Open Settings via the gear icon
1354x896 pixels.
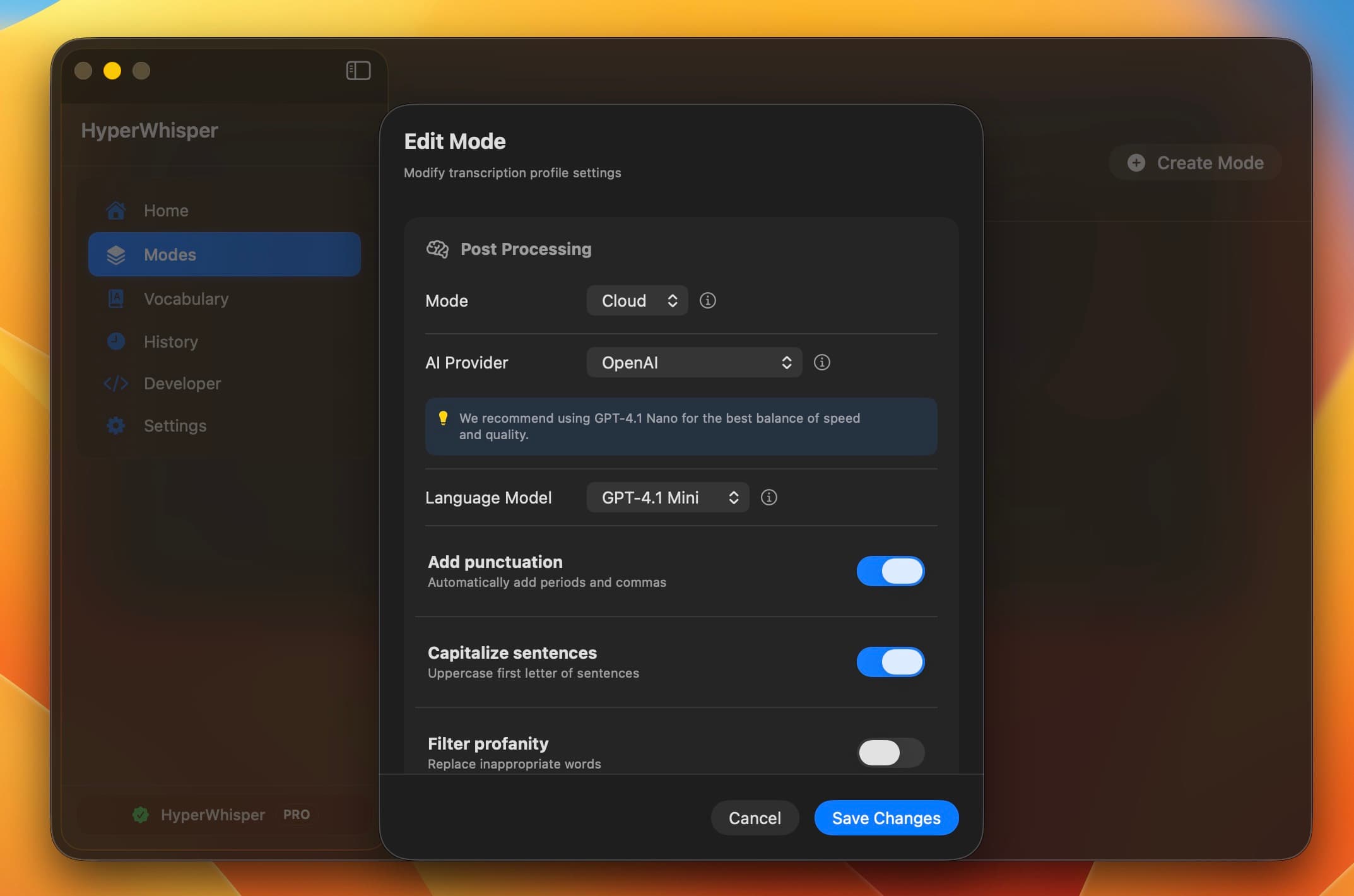tap(116, 426)
